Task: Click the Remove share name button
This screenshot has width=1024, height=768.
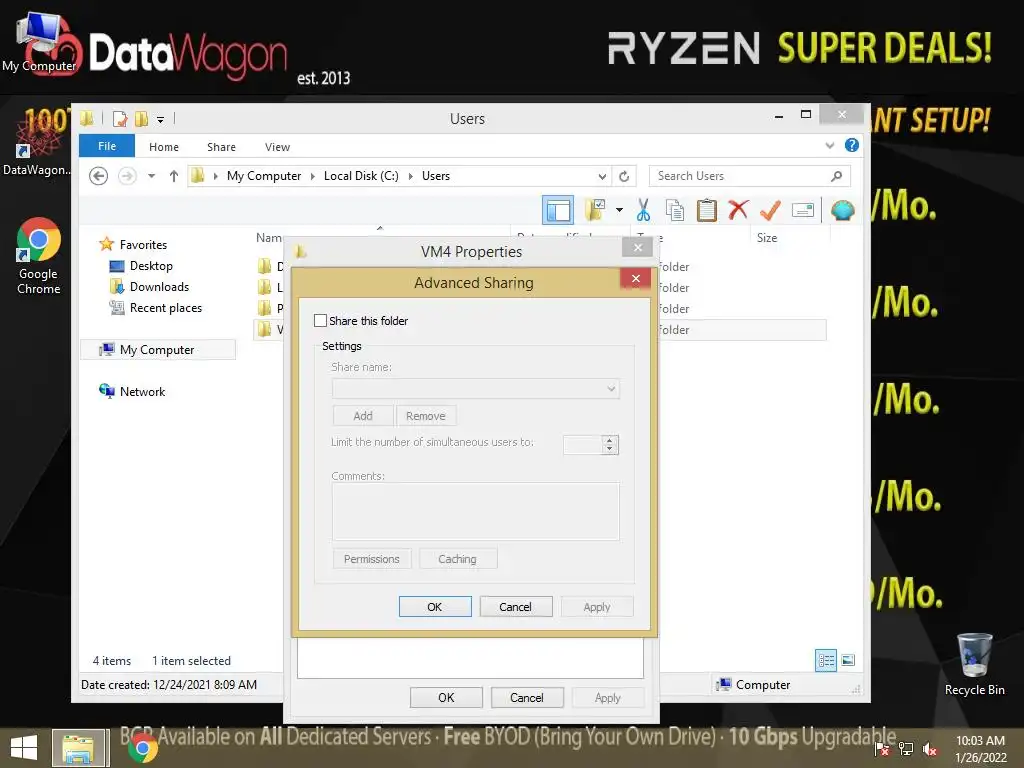Action: point(426,416)
